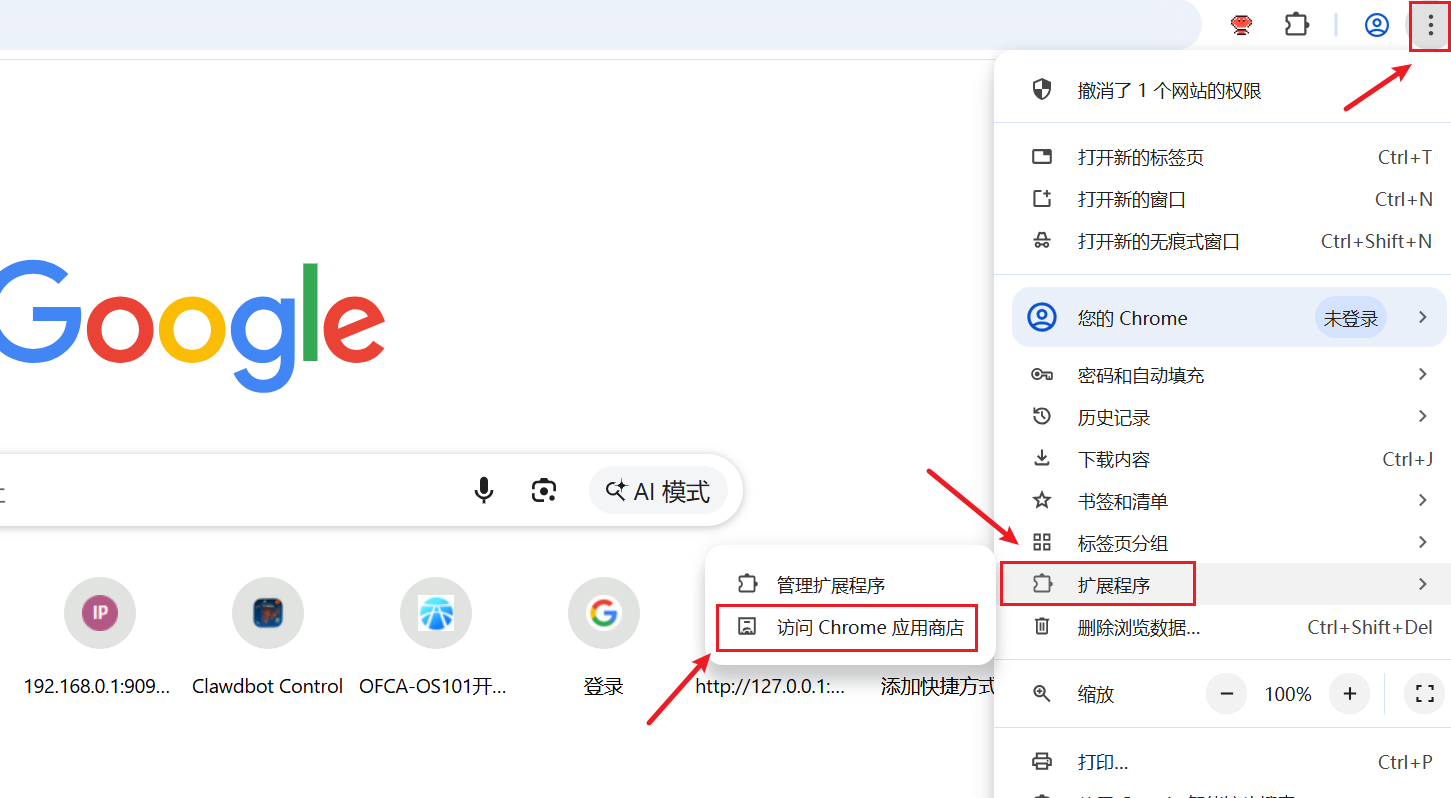This screenshot has width=1451, height=798.
Task: Expand the 扩展程序 chevron arrow
Action: coord(1422,584)
